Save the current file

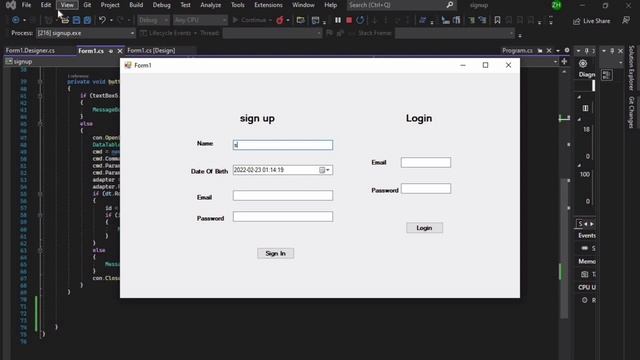pos(76,20)
